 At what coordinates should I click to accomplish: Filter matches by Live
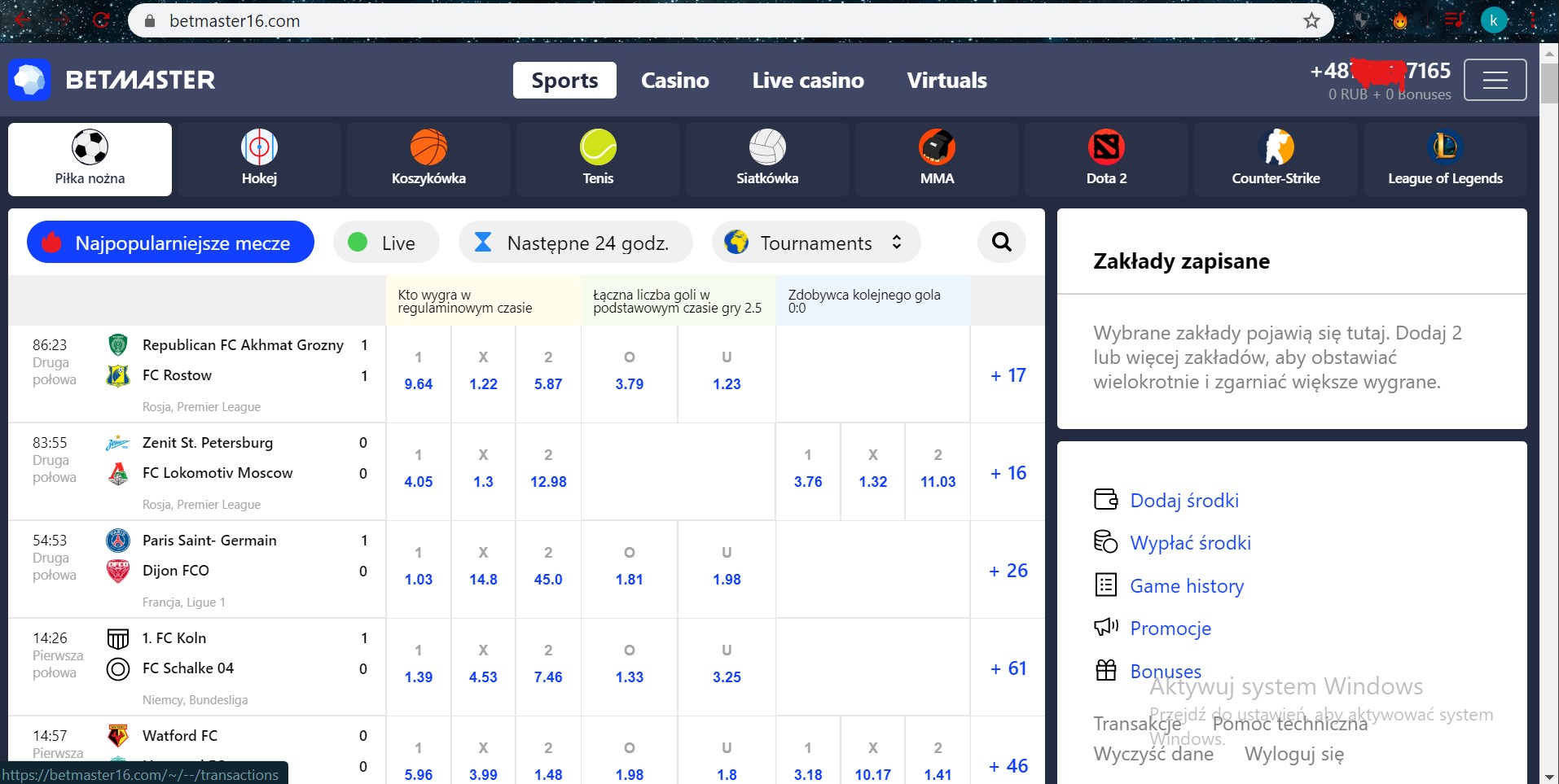tap(386, 242)
